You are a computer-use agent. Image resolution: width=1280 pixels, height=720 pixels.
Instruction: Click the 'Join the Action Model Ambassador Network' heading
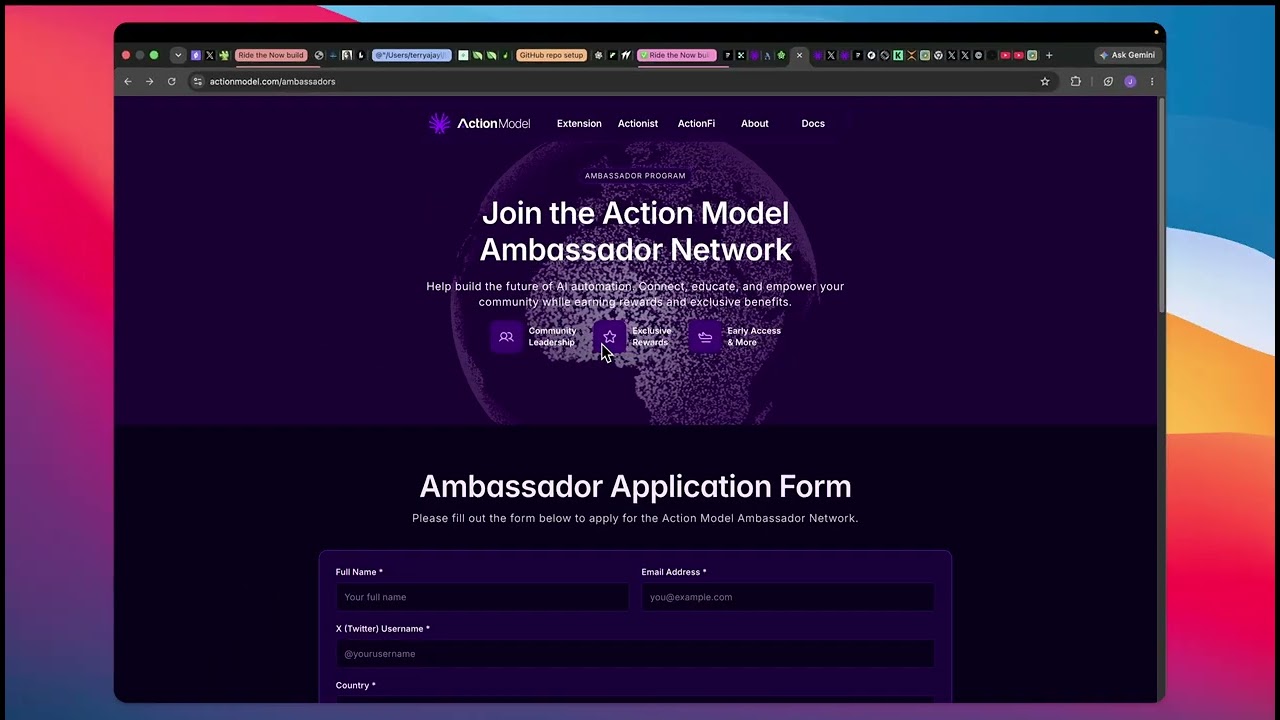(636, 231)
